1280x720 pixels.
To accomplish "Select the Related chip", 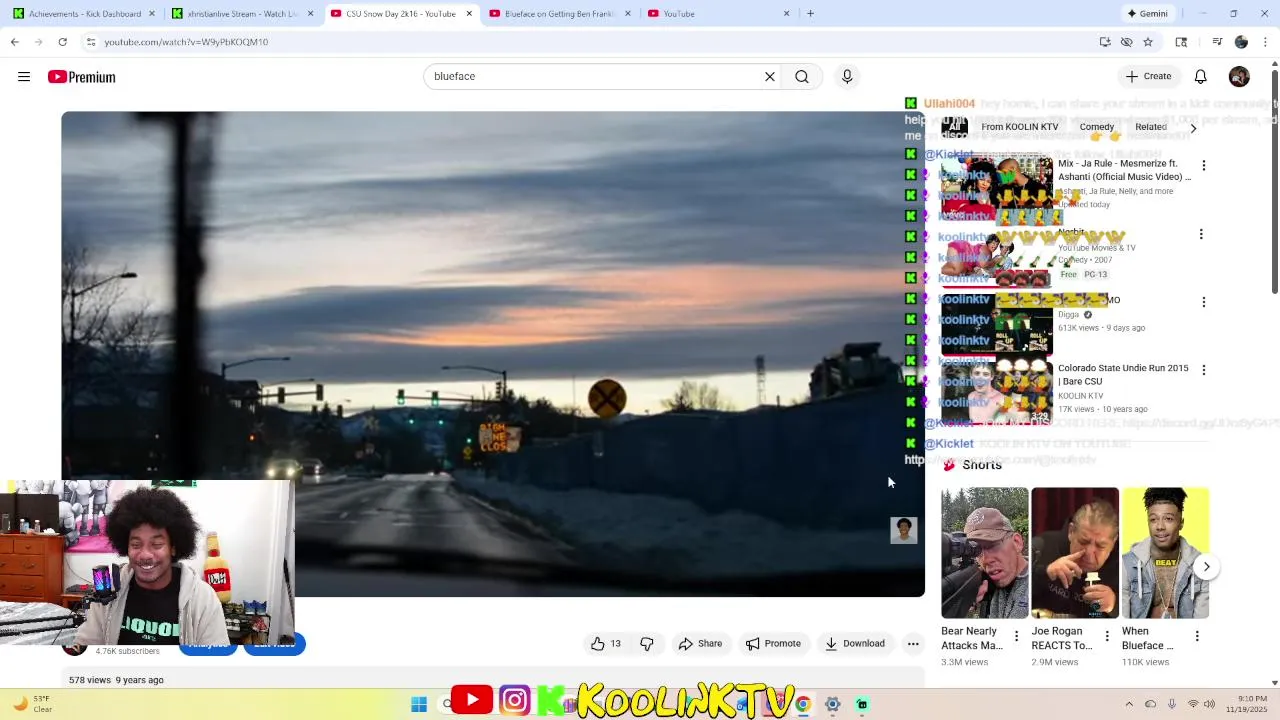I will [x=1150, y=127].
